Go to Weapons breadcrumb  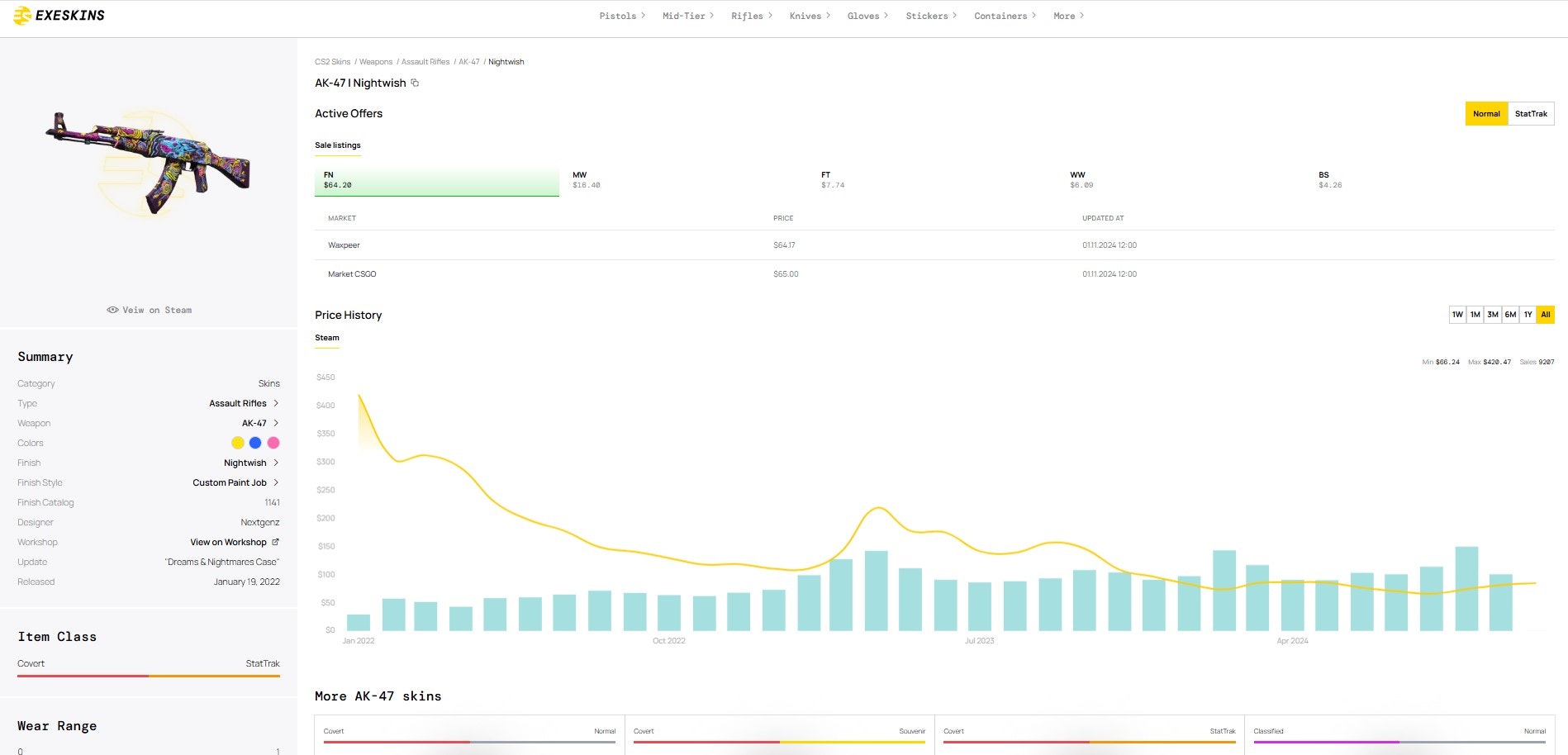pyautogui.click(x=376, y=62)
